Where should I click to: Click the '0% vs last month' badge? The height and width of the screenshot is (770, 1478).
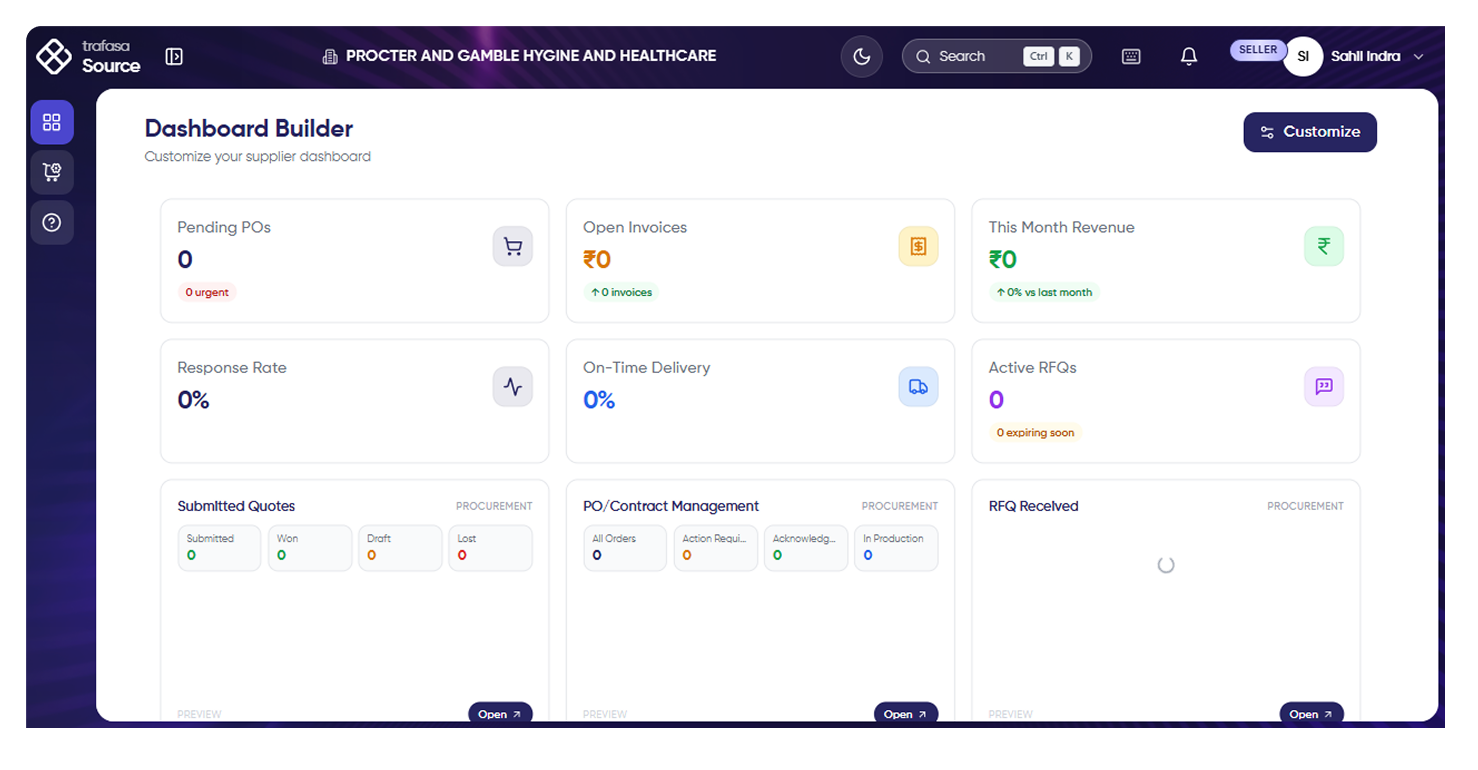click(x=1044, y=293)
